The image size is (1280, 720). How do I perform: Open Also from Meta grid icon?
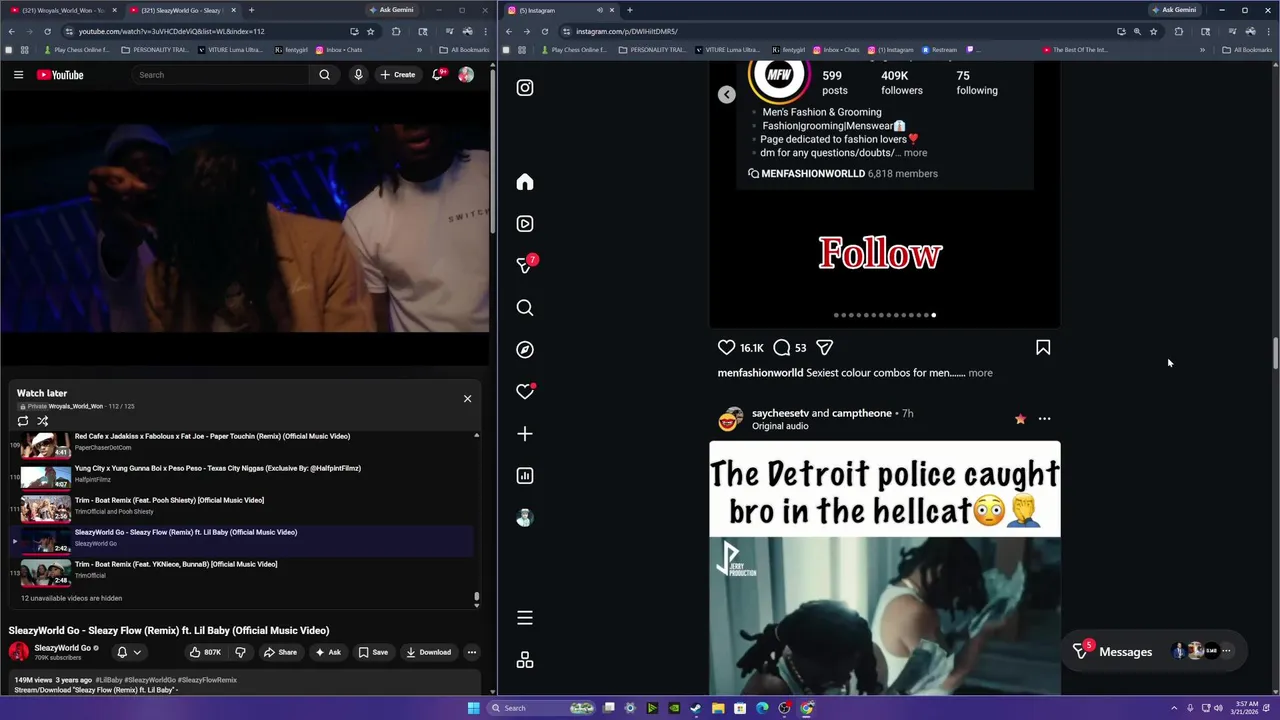[x=525, y=660]
